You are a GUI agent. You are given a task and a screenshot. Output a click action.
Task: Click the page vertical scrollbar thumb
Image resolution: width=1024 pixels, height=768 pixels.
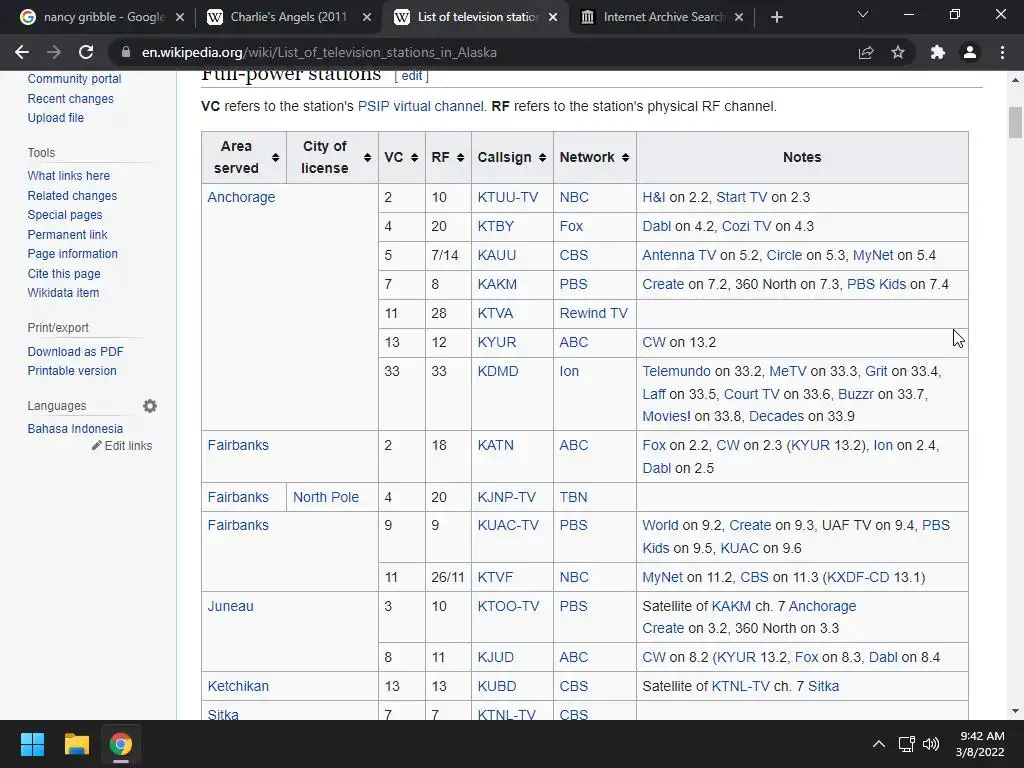pyautogui.click(x=1015, y=123)
